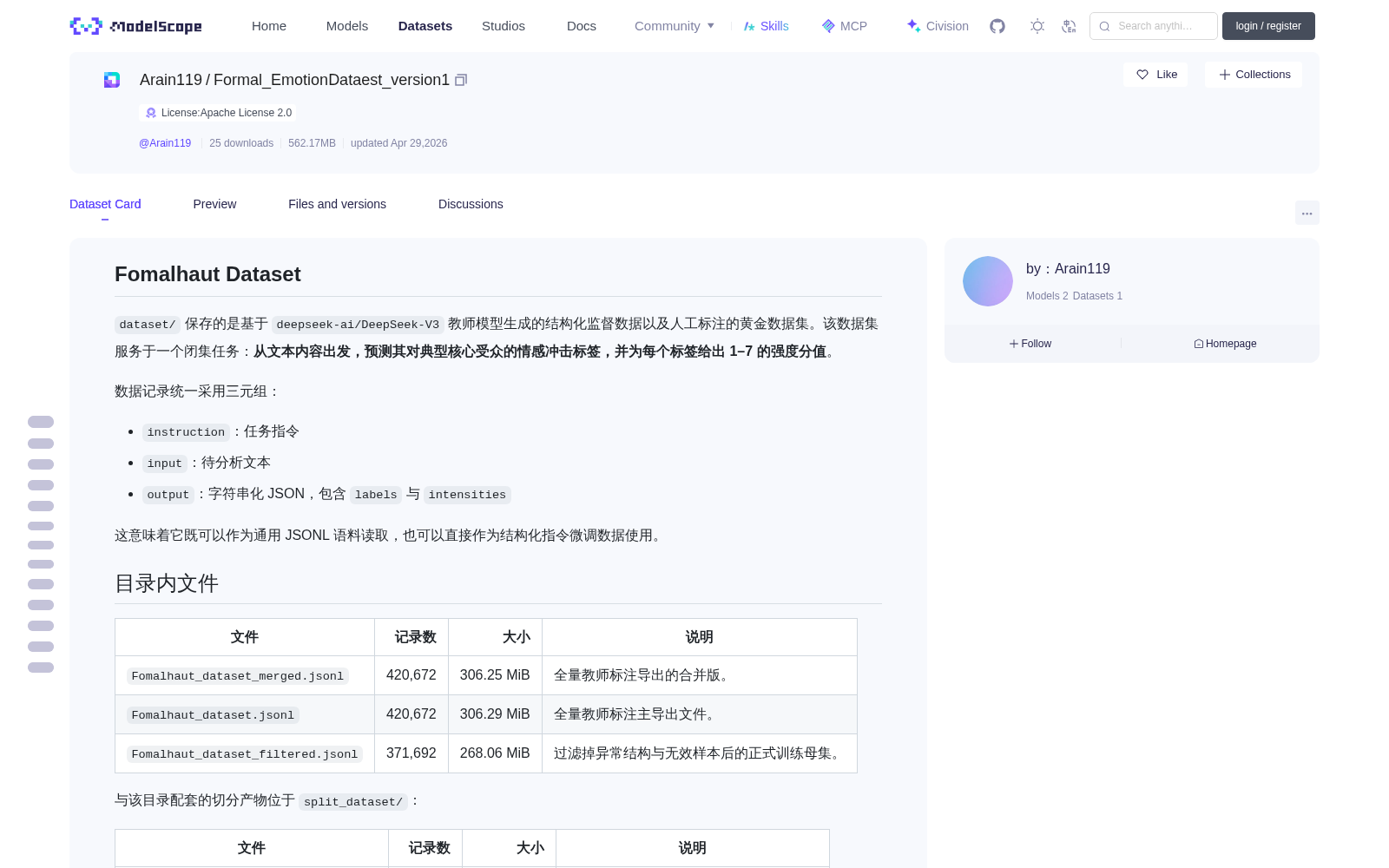Click the '306.25 MiB' size cell
This screenshot has width=1389, height=868.
495,675
